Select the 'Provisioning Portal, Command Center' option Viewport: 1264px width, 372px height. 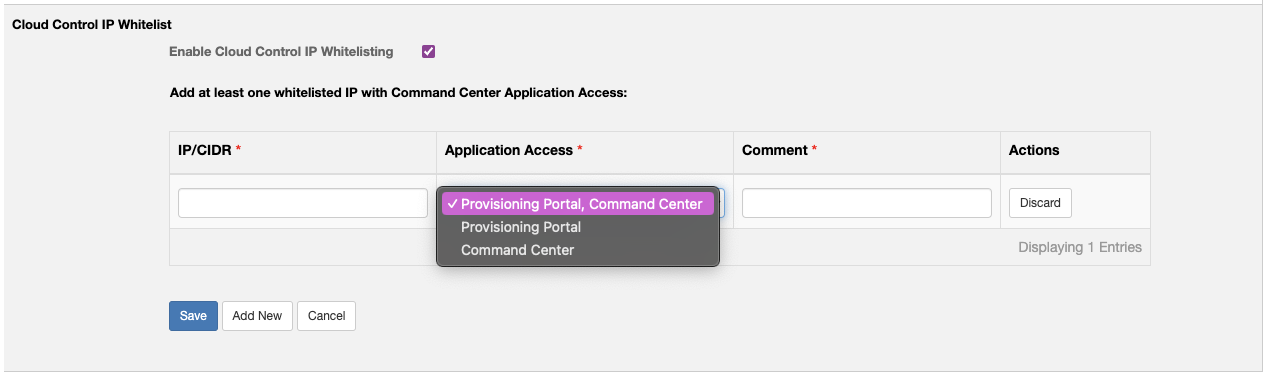click(578, 204)
